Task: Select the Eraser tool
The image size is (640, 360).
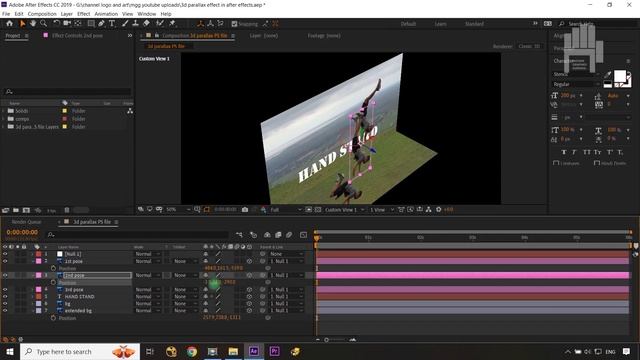Action: [147, 24]
